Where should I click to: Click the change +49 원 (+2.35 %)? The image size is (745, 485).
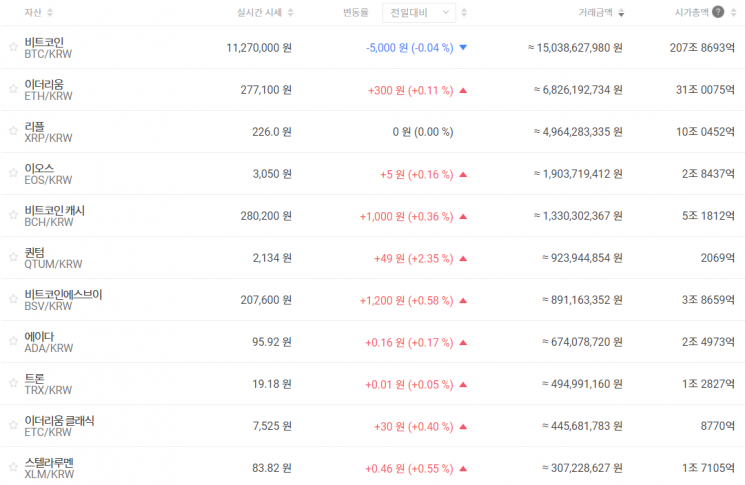pyautogui.click(x=414, y=258)
